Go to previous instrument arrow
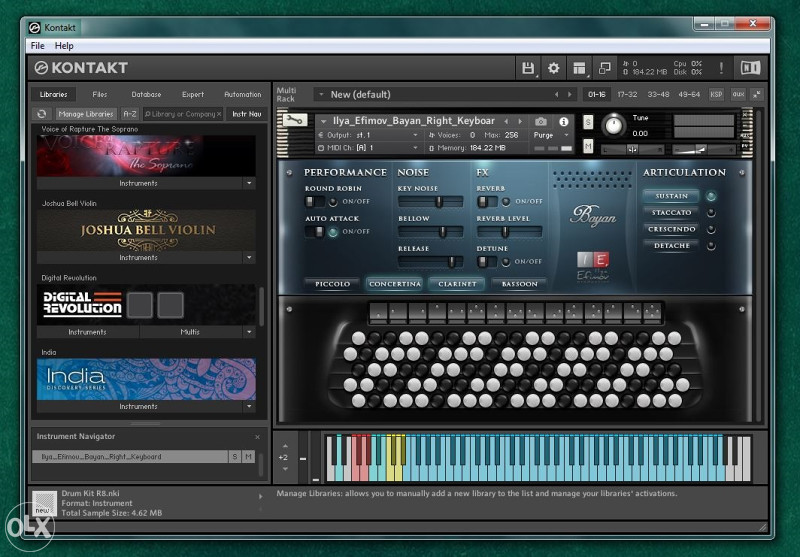Image resolution: width=800 pixels, height=557 pixels. click(506, 121)
